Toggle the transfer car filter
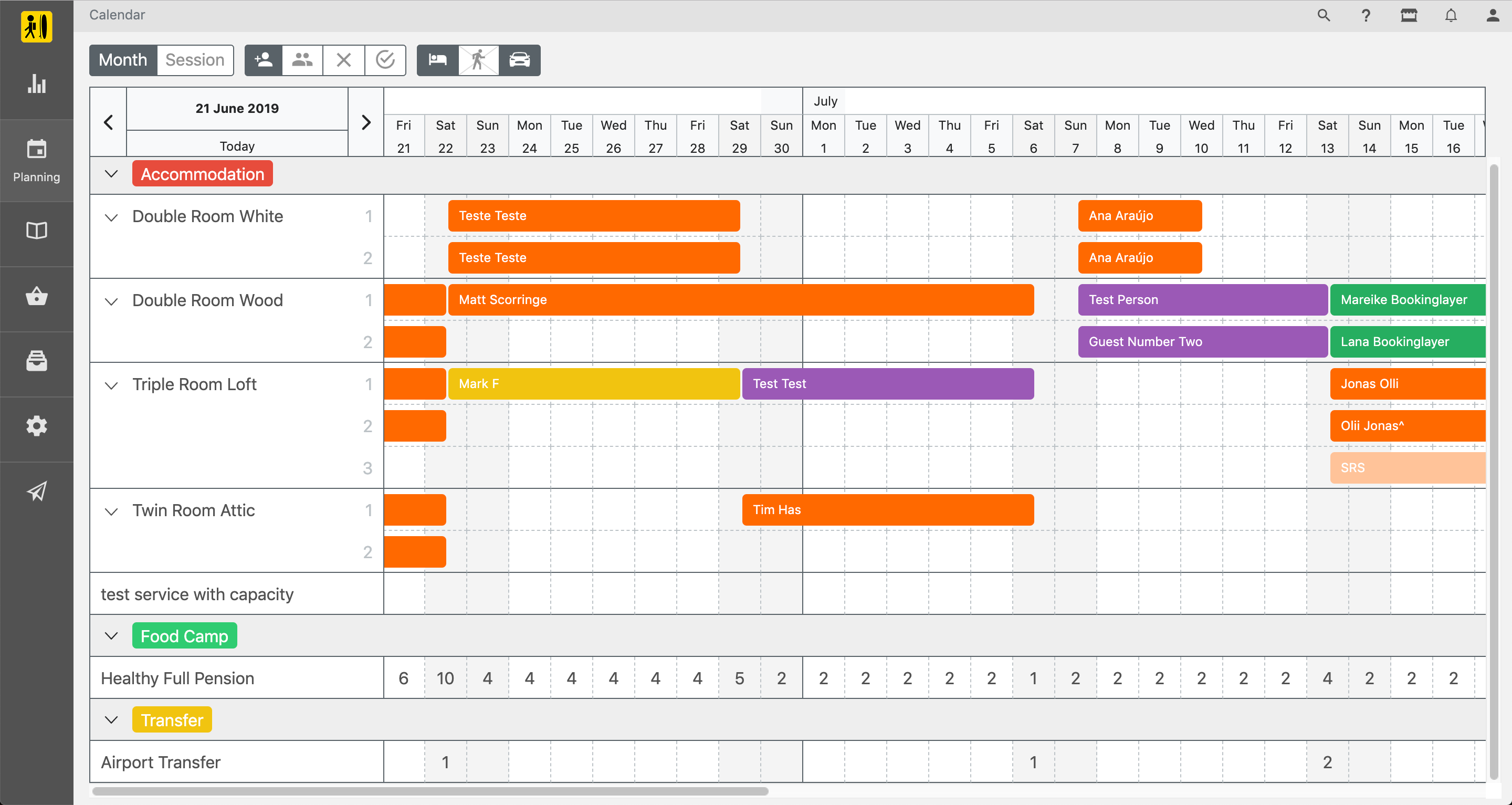This screenshot has height=805, width=1512. pos(519,60)
